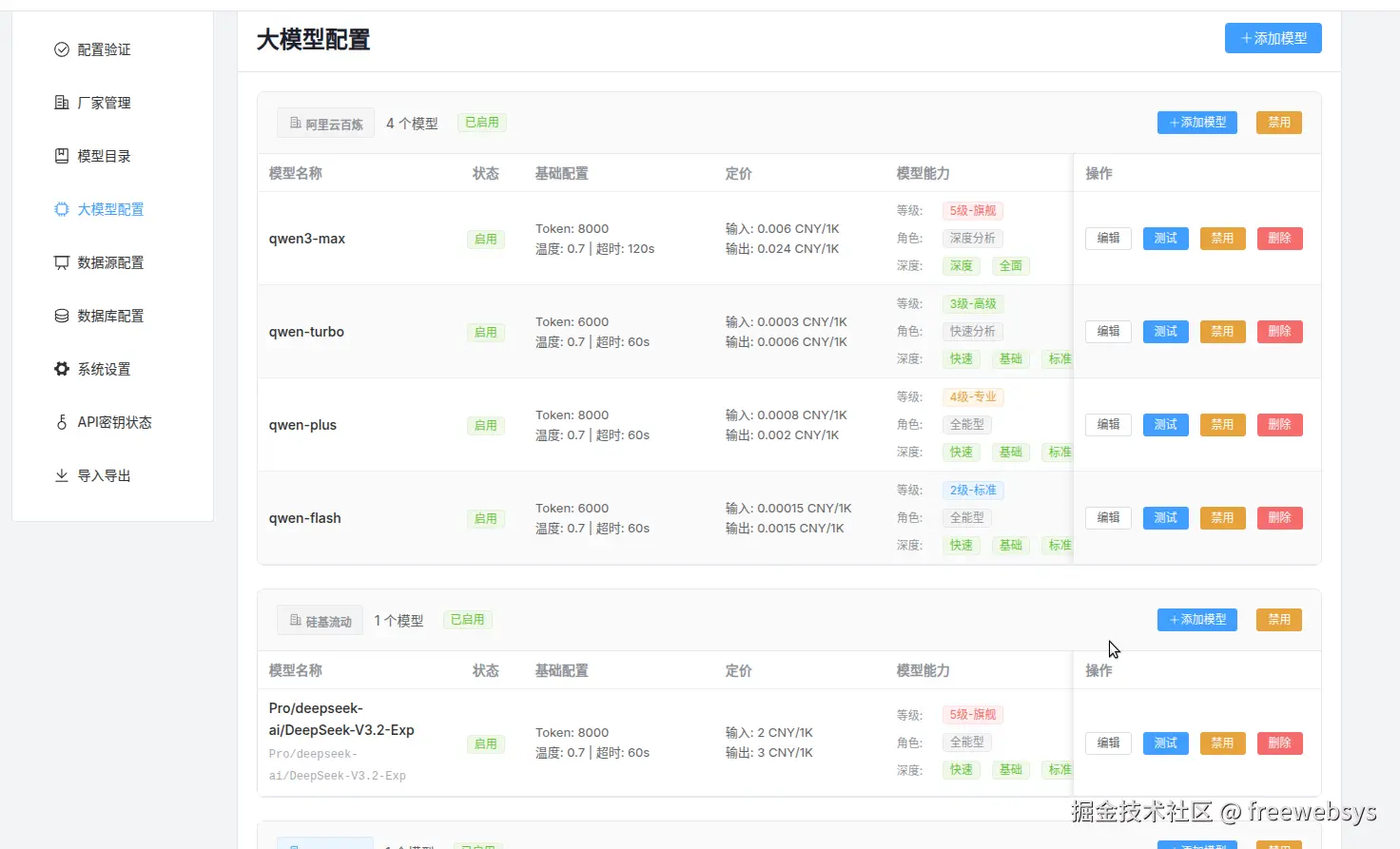Click the 大模型配置 page heading
This screenshot has width=1400, height=849.
pos(313,40)
